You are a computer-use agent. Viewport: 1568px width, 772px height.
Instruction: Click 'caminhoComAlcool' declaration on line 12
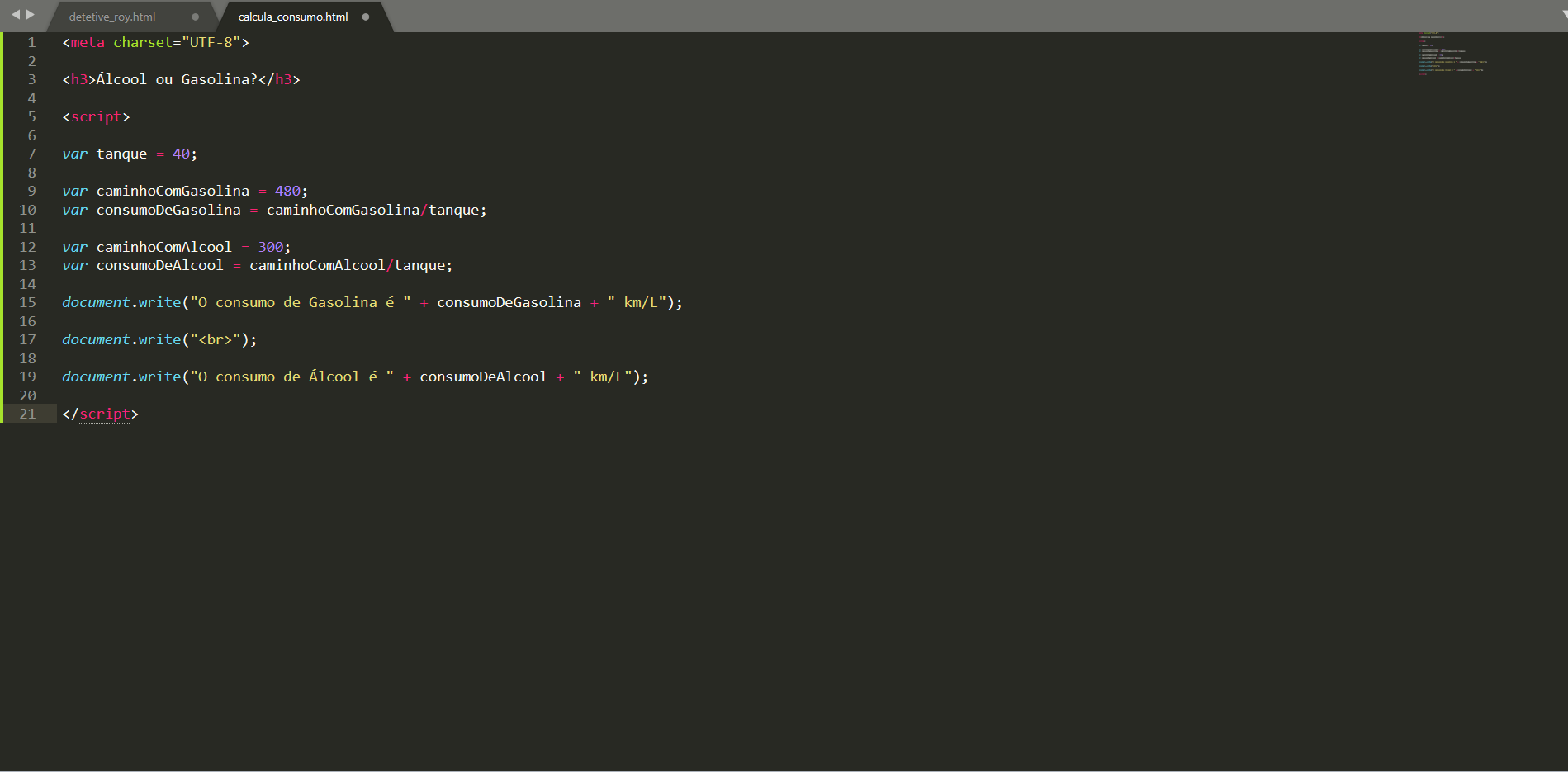[x=163, y=247]
